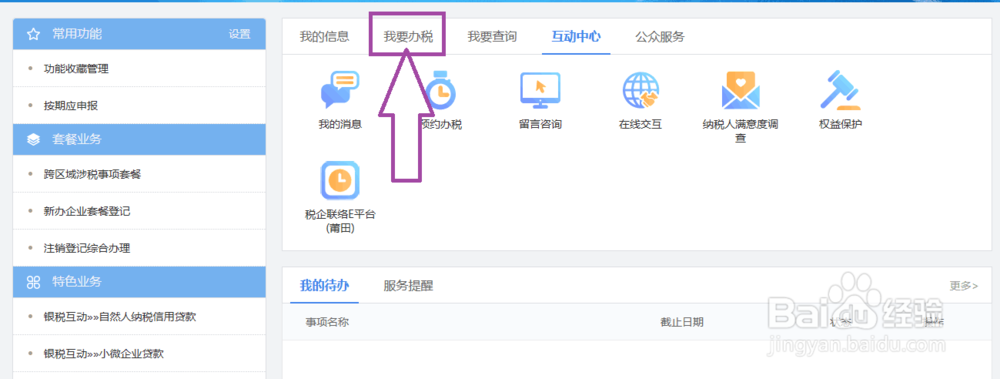
Task: Open the 在线交互 globe icon
Action: (x=640, y=90)
